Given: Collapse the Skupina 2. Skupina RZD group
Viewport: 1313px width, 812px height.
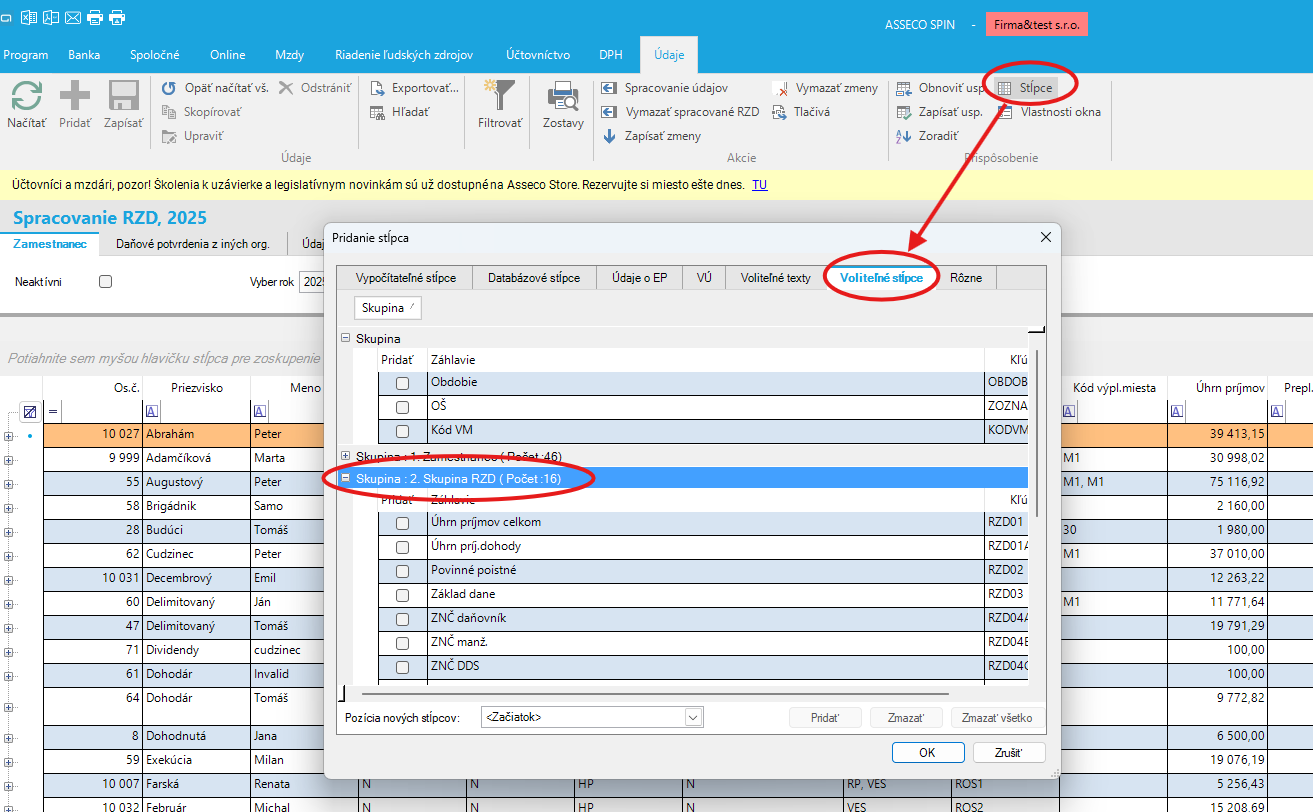Looking at the screenshot, I should coord(346,479).
